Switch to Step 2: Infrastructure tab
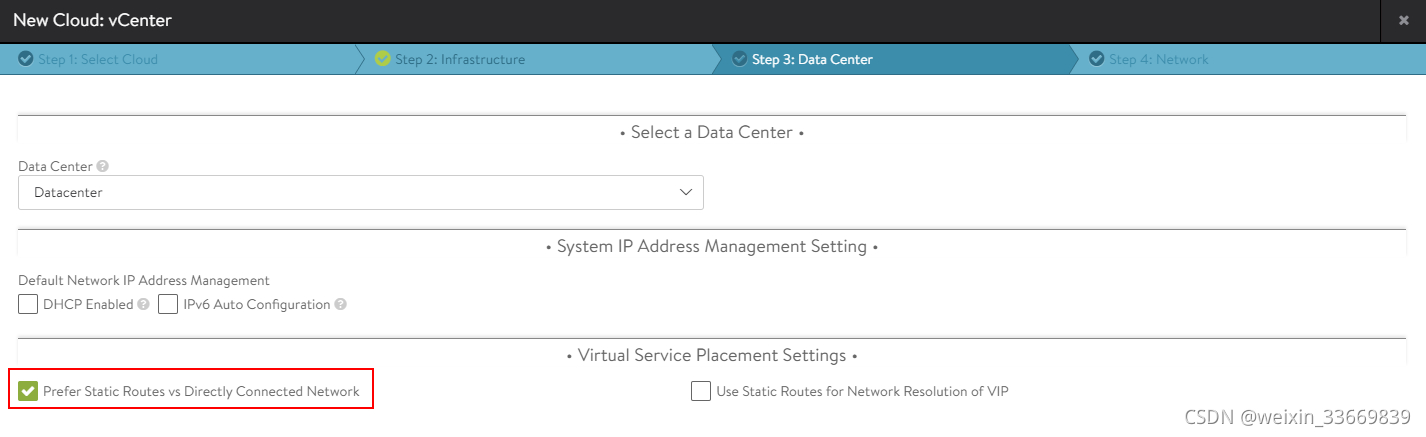The height and width of the screenshot is (437, 1426). (460, 59)
